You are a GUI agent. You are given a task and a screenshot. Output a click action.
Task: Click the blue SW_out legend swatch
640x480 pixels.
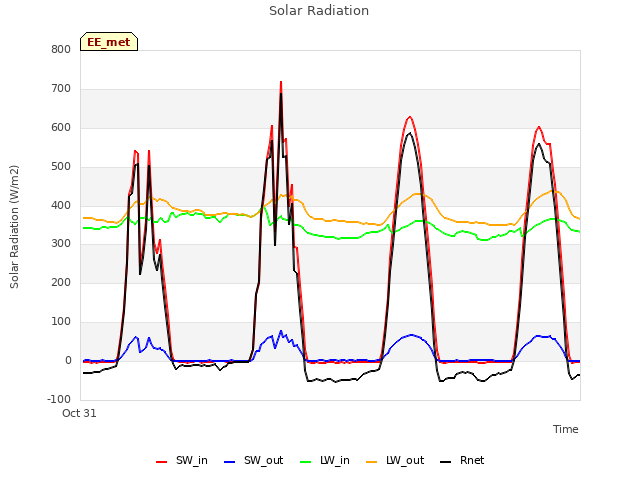(x=230, y=462)
